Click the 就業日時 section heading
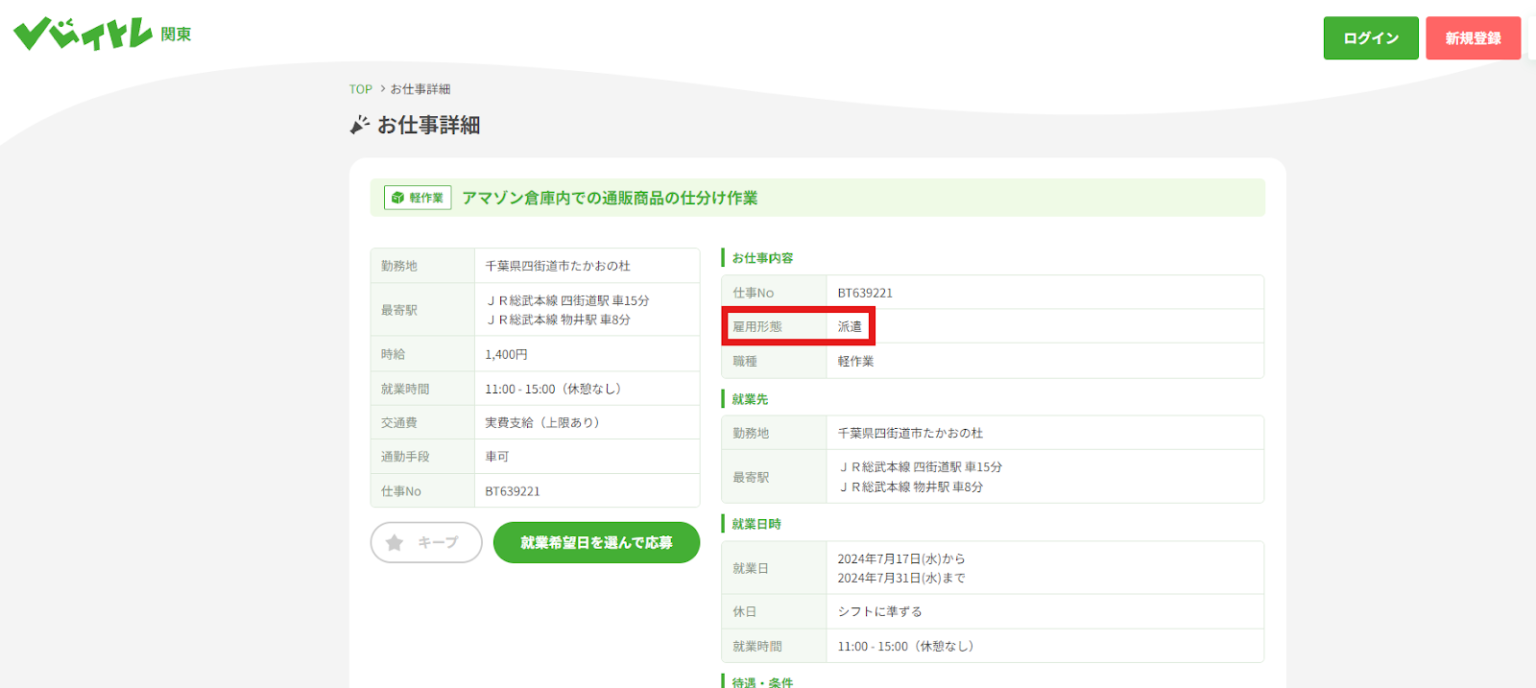The image size is (1536, 688). point(756,523)
